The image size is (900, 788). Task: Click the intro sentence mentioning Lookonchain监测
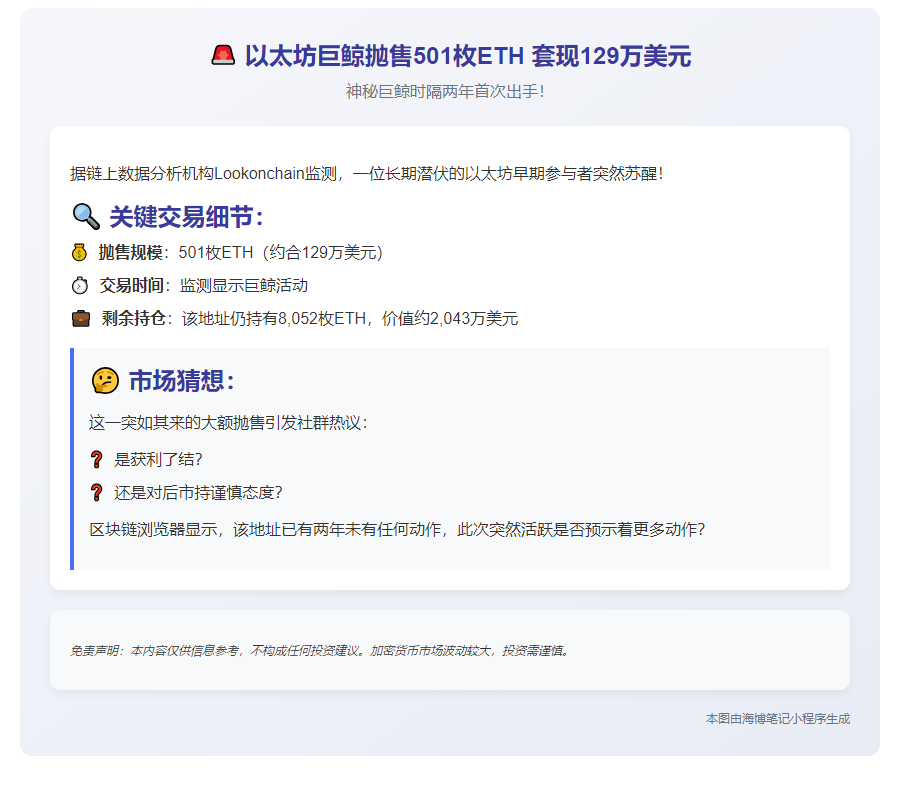point(367,173)
